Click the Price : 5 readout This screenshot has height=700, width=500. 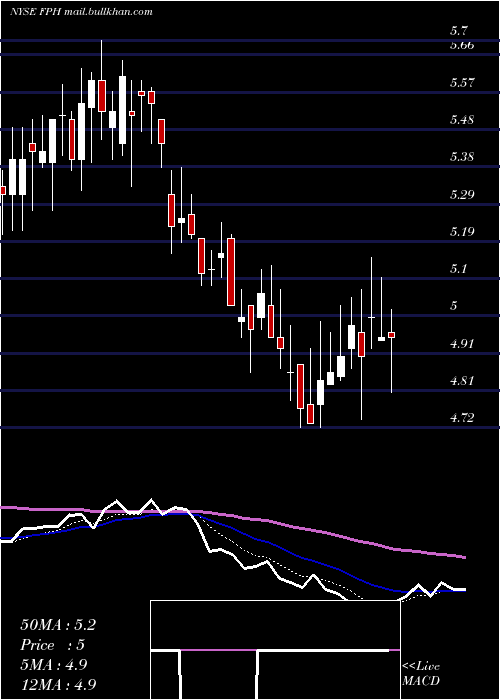tap(53, 645)
